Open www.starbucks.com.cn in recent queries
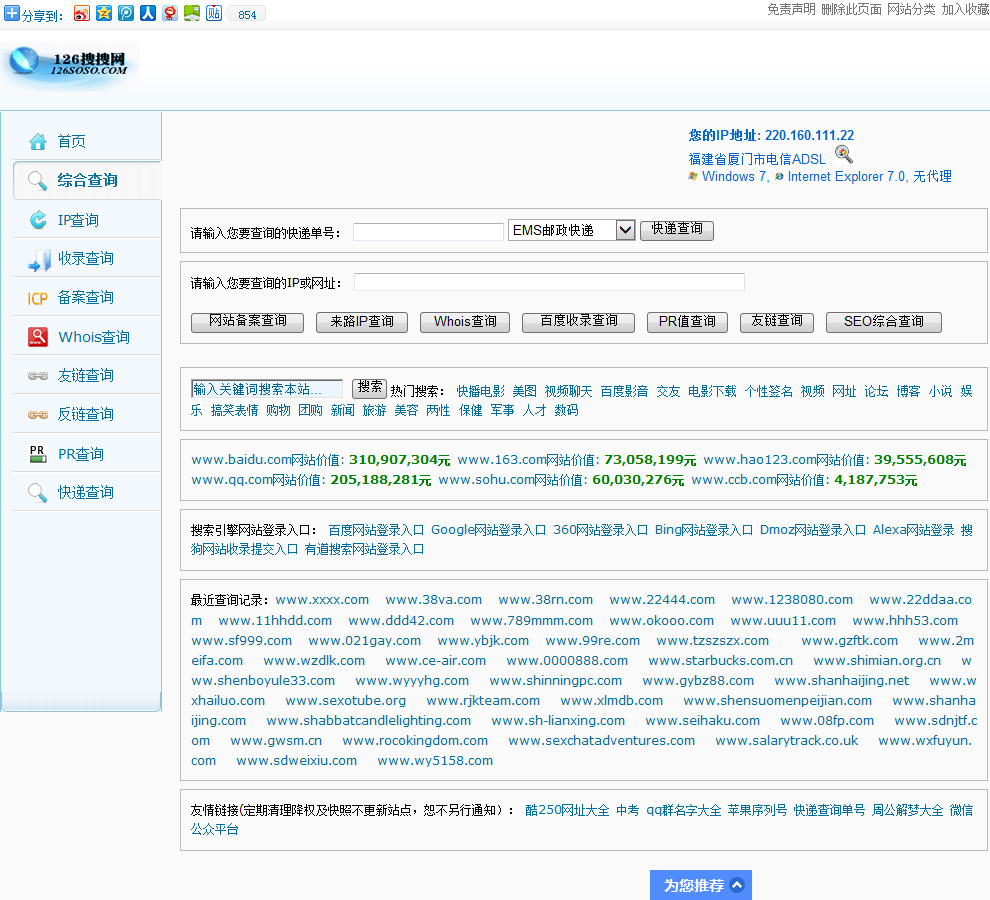Screen dimensions: 990x900 (720, 661)
